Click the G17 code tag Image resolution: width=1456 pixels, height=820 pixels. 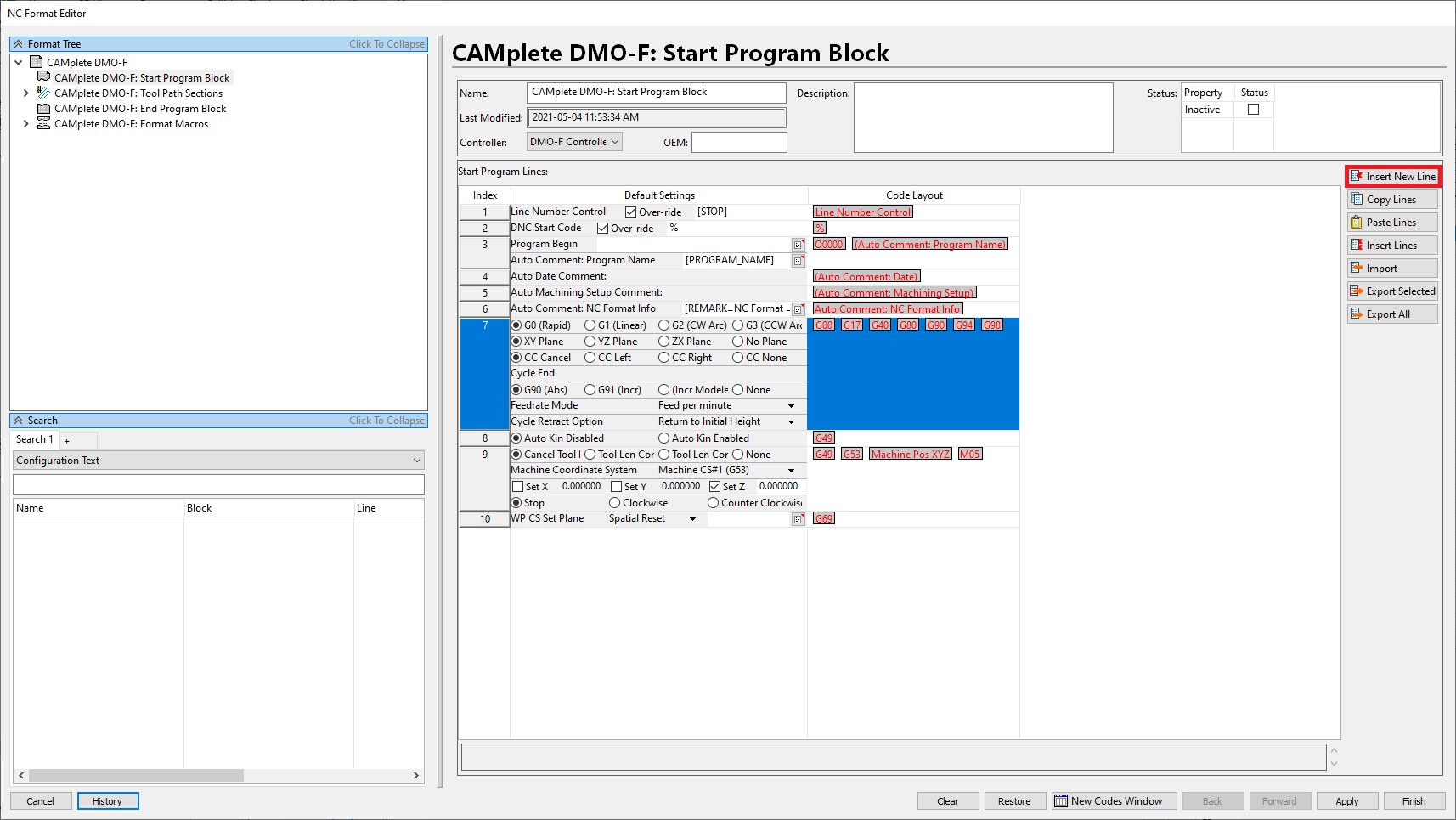pyautogui.click(x=852, y=325)
